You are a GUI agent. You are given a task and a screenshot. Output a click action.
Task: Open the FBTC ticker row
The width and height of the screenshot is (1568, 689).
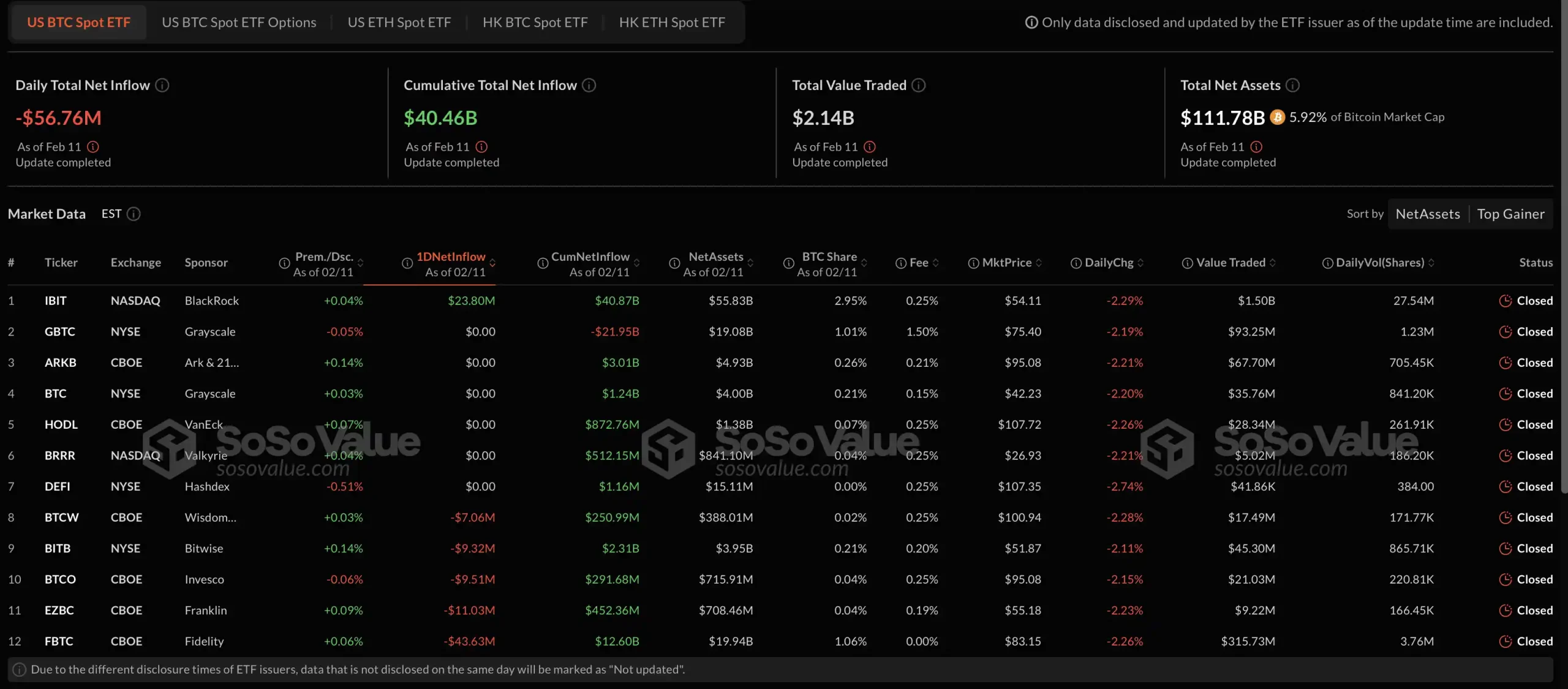pyautogui.click(x=780, y=641)
